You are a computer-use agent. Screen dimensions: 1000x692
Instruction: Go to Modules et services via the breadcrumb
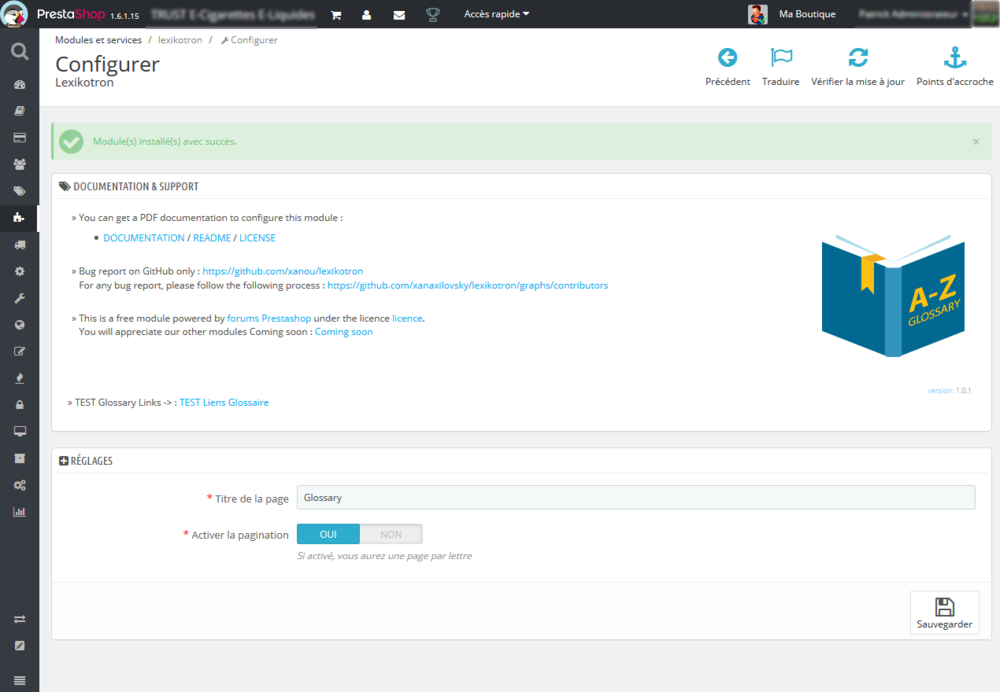point(99,40)
